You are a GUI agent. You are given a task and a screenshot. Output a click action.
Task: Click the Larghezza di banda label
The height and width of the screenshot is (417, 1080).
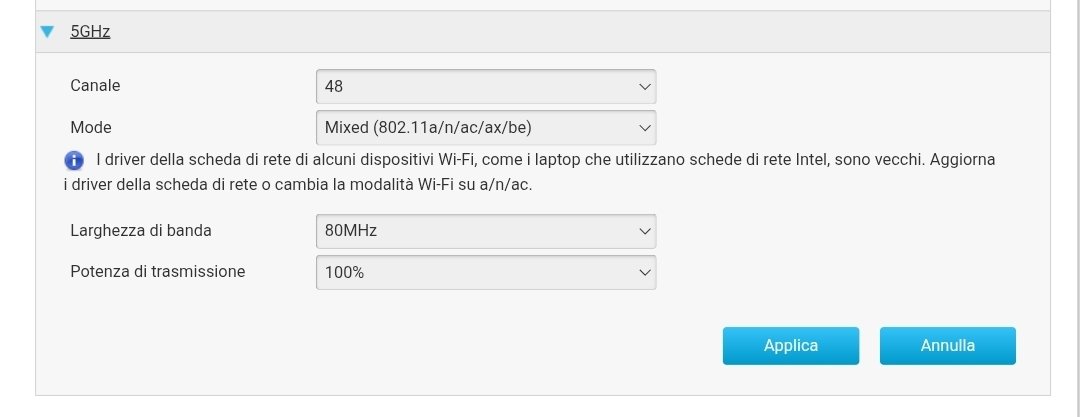tap(141, 231)
